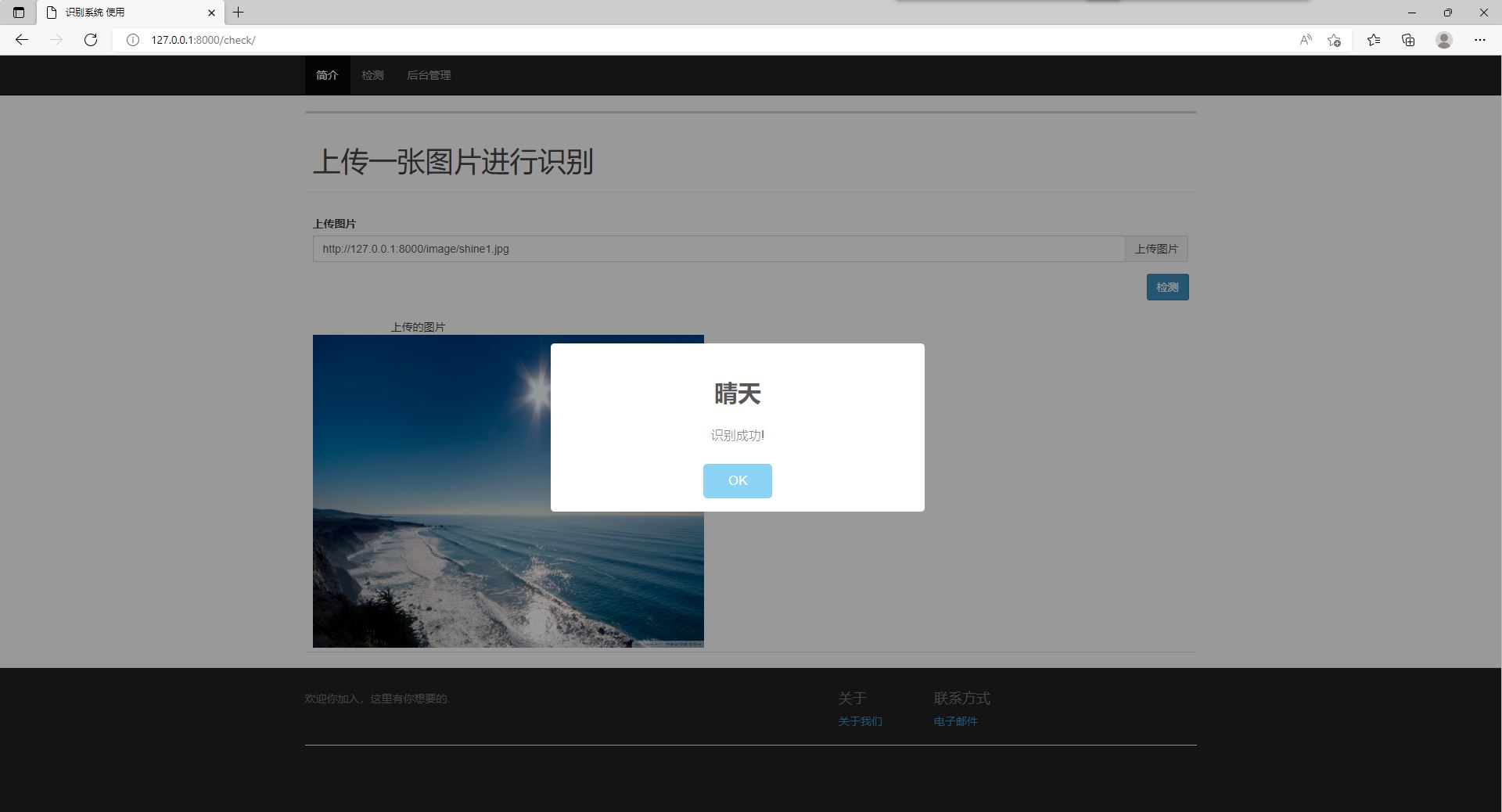
Task: Open the 简介 navigation item
Action: click(x=327, y=75)
